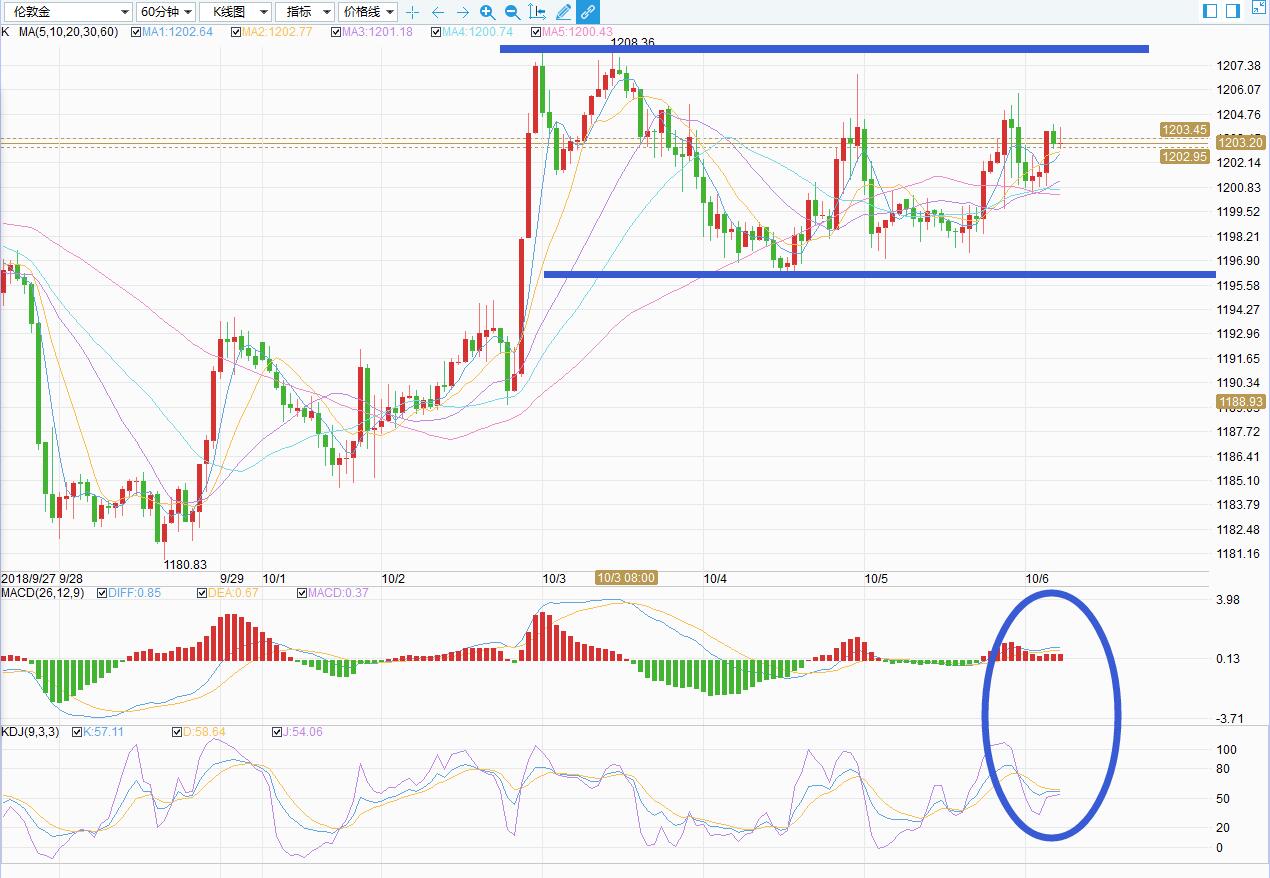Toggle the left side panel layout
The image size is (1270, 878).
pyautogui.click(x=1210, y=11)
